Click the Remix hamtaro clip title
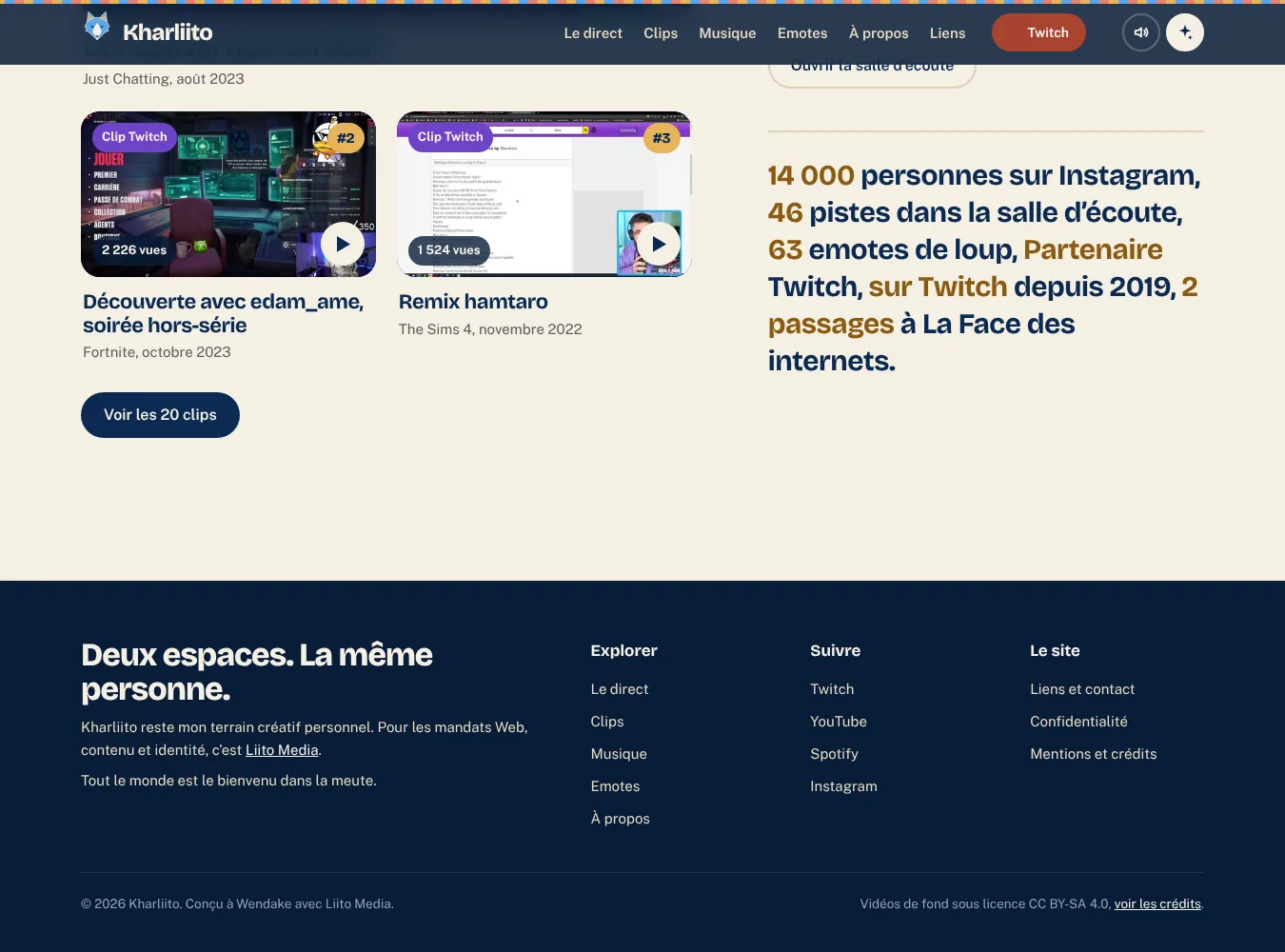The height and width of the screenshot is (952, 1285). tap(473, 302)
